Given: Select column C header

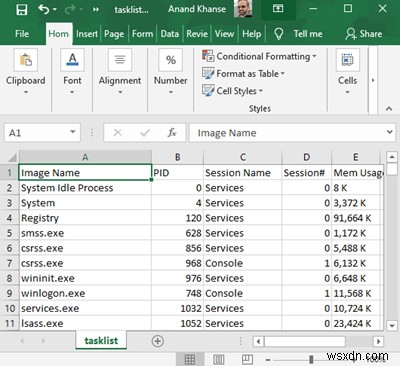Looking at the screenshot, I should [x=243, y=157].
